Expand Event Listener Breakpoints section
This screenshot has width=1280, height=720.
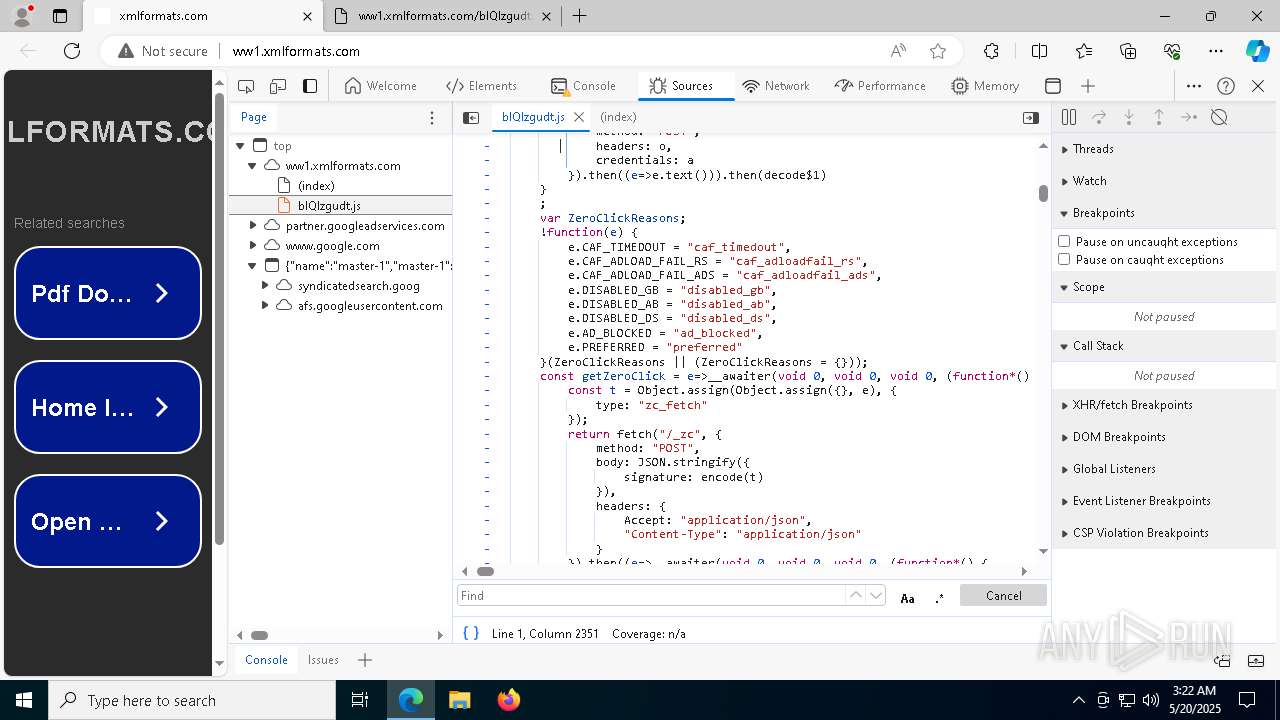pos(1166,501)
